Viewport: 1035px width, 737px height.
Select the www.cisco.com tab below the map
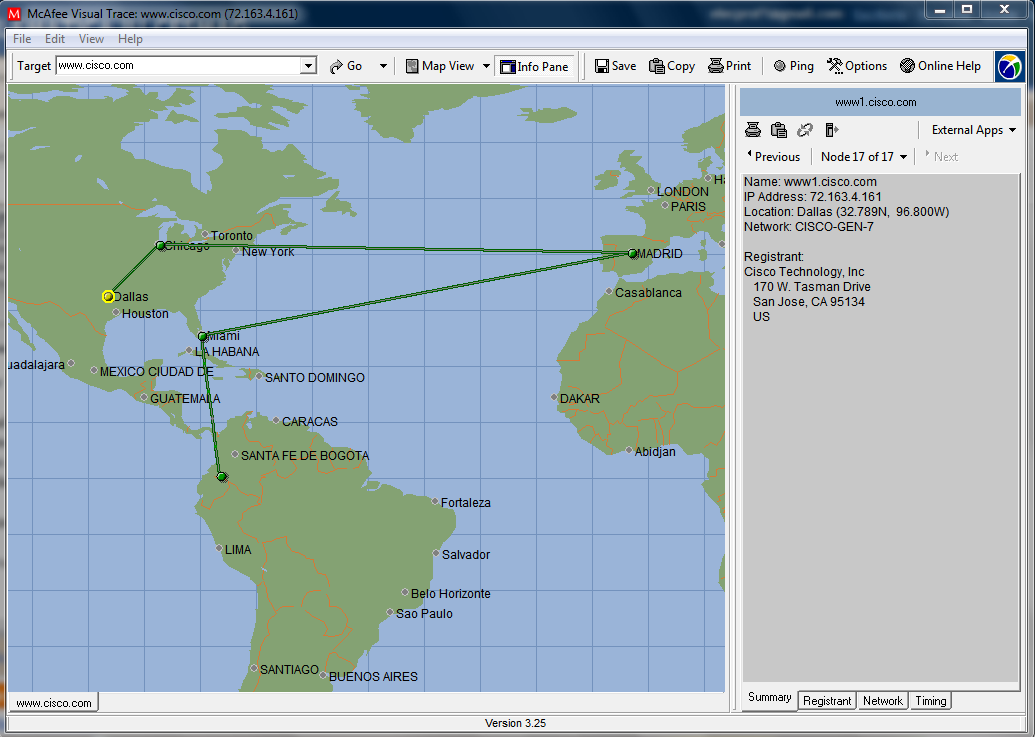pos(53,703)
